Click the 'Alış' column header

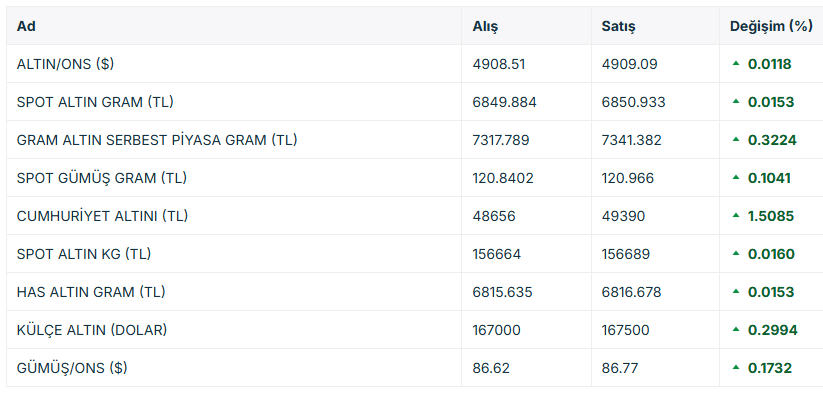click(485, 27)
